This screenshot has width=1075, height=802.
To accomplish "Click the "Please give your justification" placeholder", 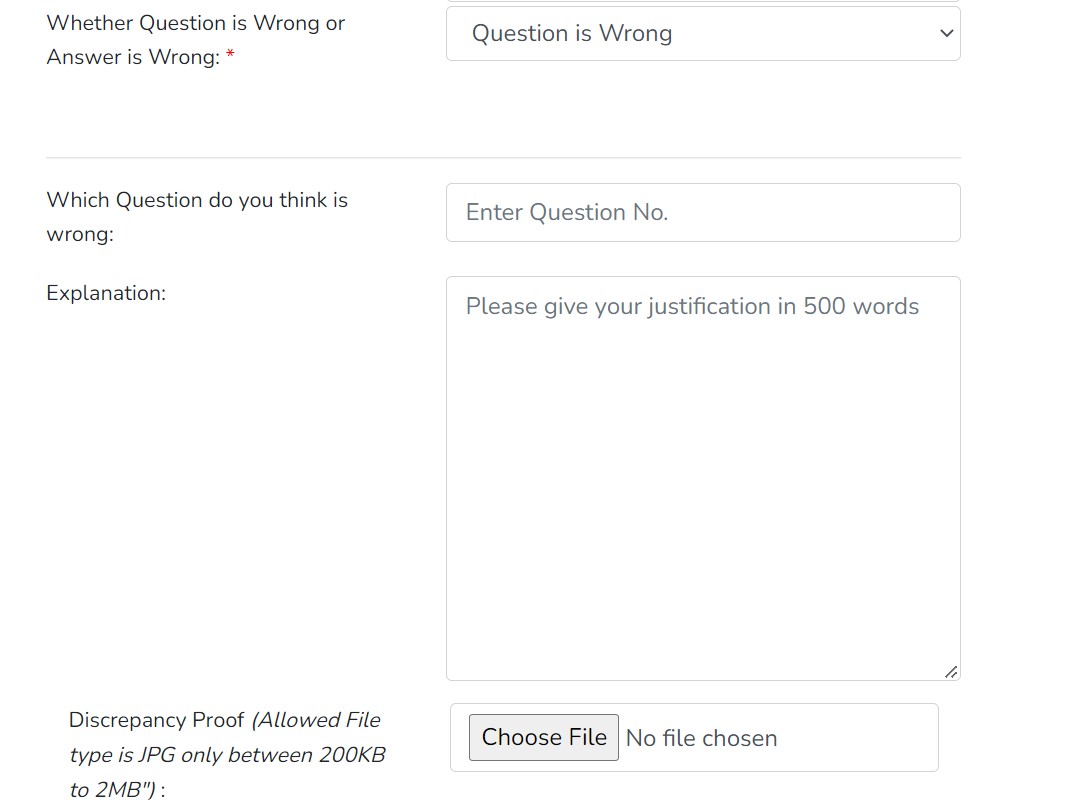I will pos(692,306).
